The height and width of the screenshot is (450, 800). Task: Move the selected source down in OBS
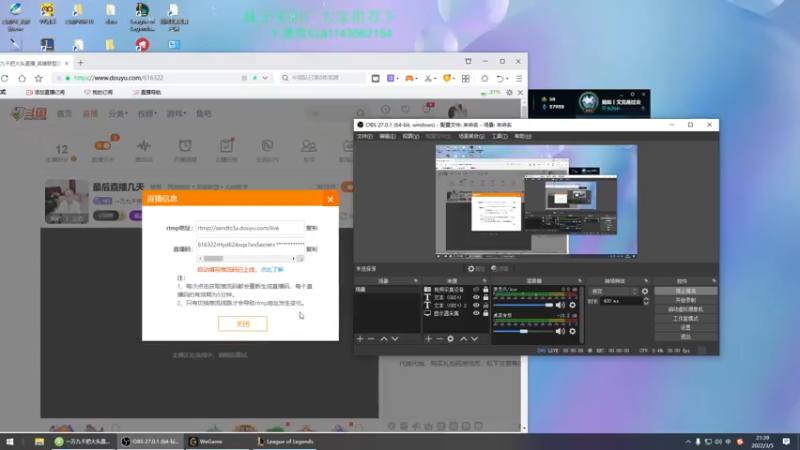[474, 339]
